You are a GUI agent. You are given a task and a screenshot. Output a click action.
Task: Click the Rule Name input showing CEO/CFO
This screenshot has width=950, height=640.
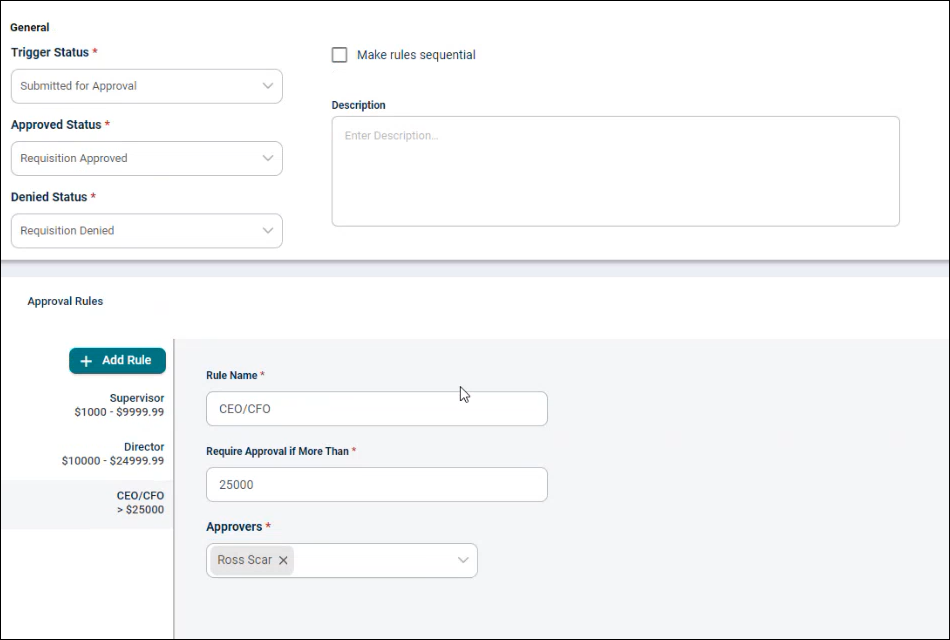tap(376, 408)
